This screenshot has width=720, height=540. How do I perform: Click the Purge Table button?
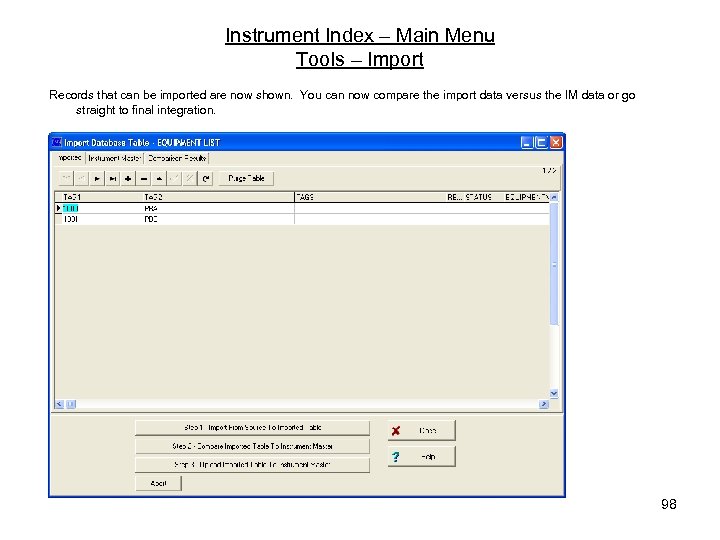[246, 178]
